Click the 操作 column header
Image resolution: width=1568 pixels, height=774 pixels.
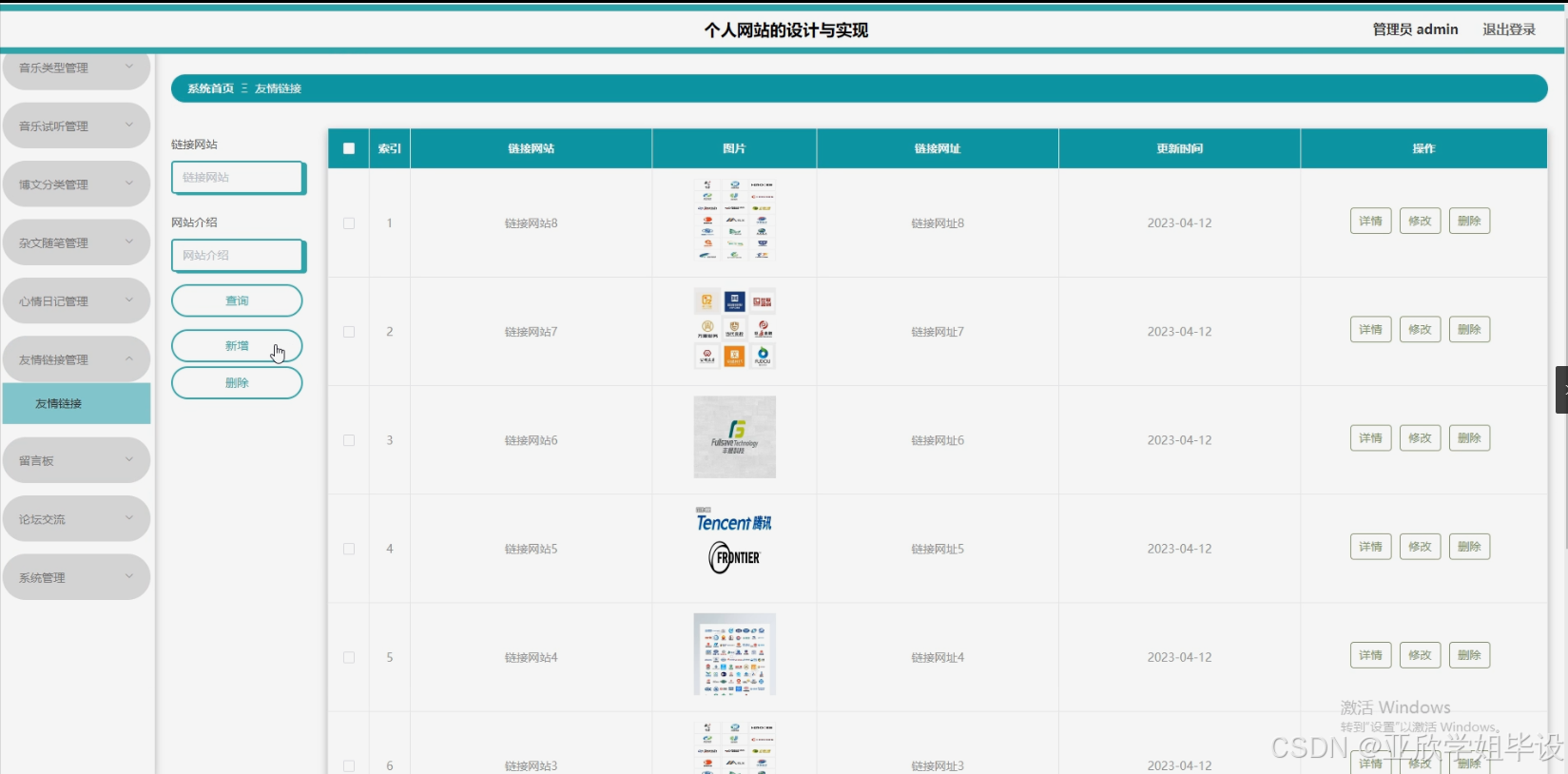[1423, 148]
